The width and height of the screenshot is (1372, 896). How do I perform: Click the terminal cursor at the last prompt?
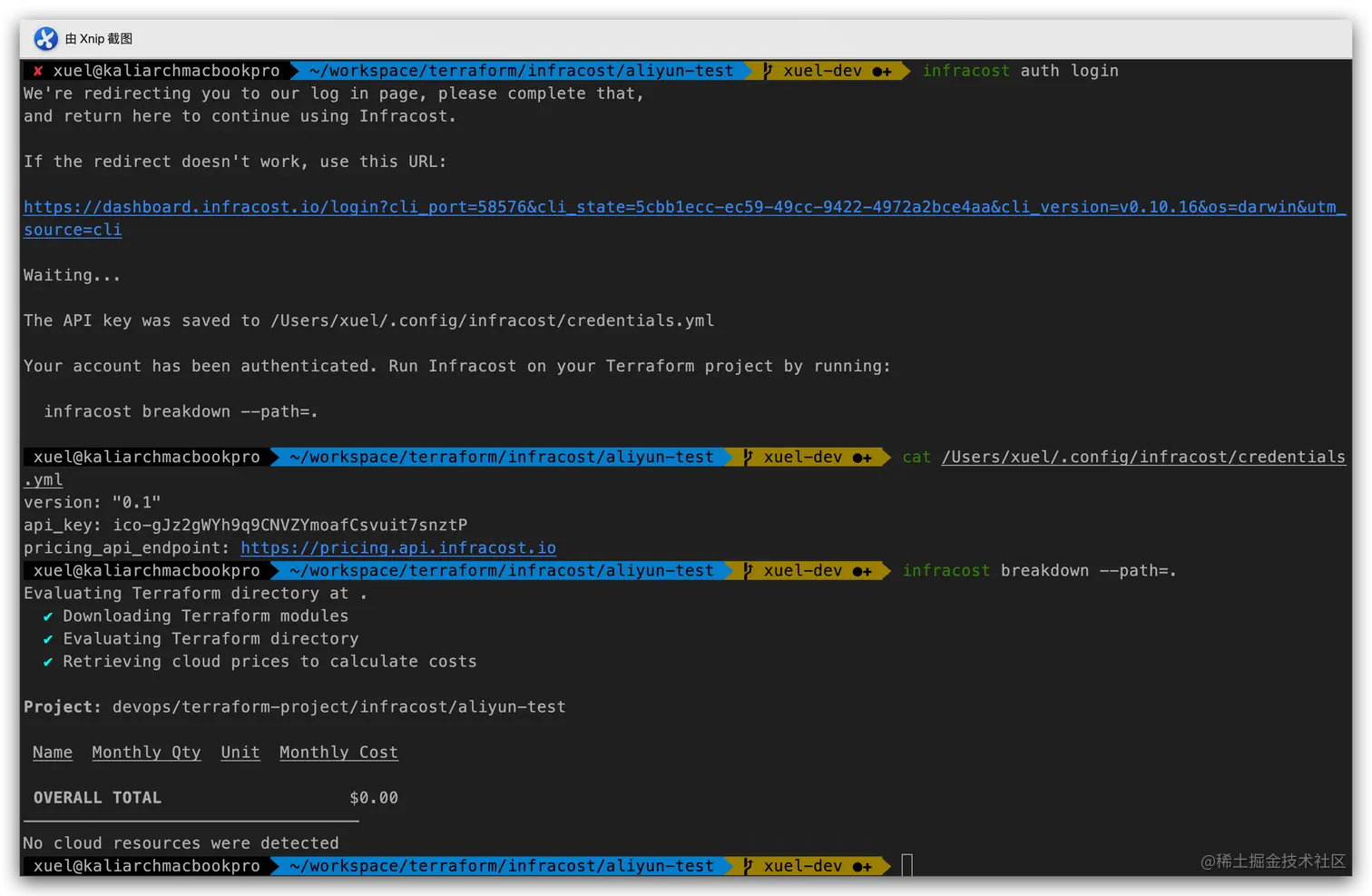[907, 866]
